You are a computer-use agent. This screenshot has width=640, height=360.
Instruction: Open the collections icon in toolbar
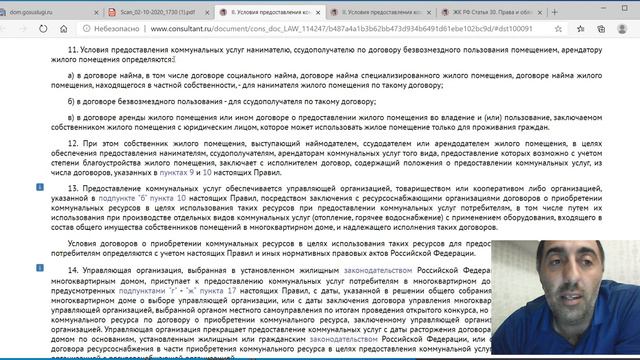click(x=601, y=29)
